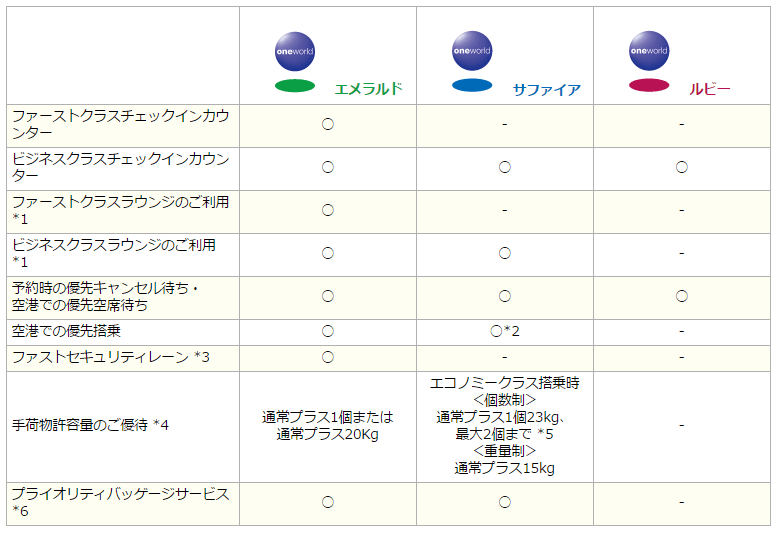Click Sapphire circle for Business Class lounge row
This screenshot has width=778, height=533.
(505, 254)
